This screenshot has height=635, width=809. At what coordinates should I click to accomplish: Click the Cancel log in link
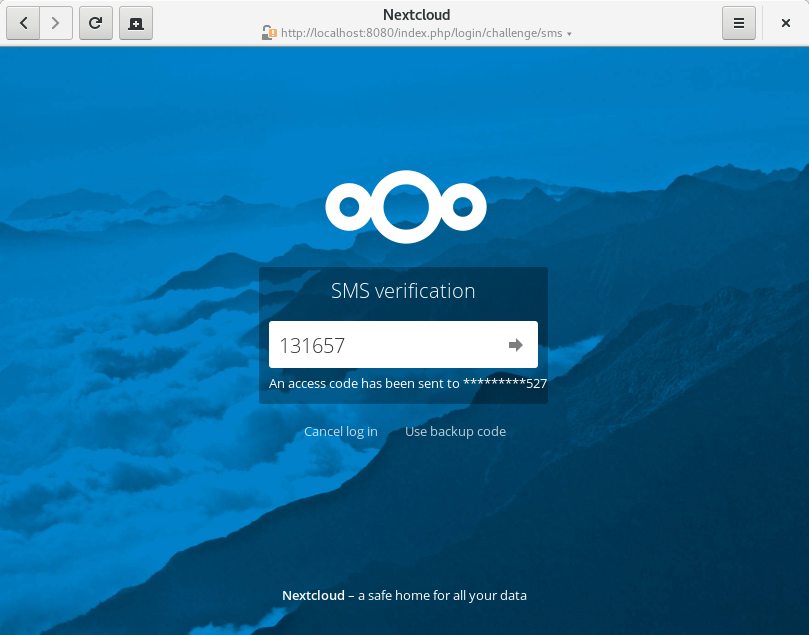pos(341,431)
